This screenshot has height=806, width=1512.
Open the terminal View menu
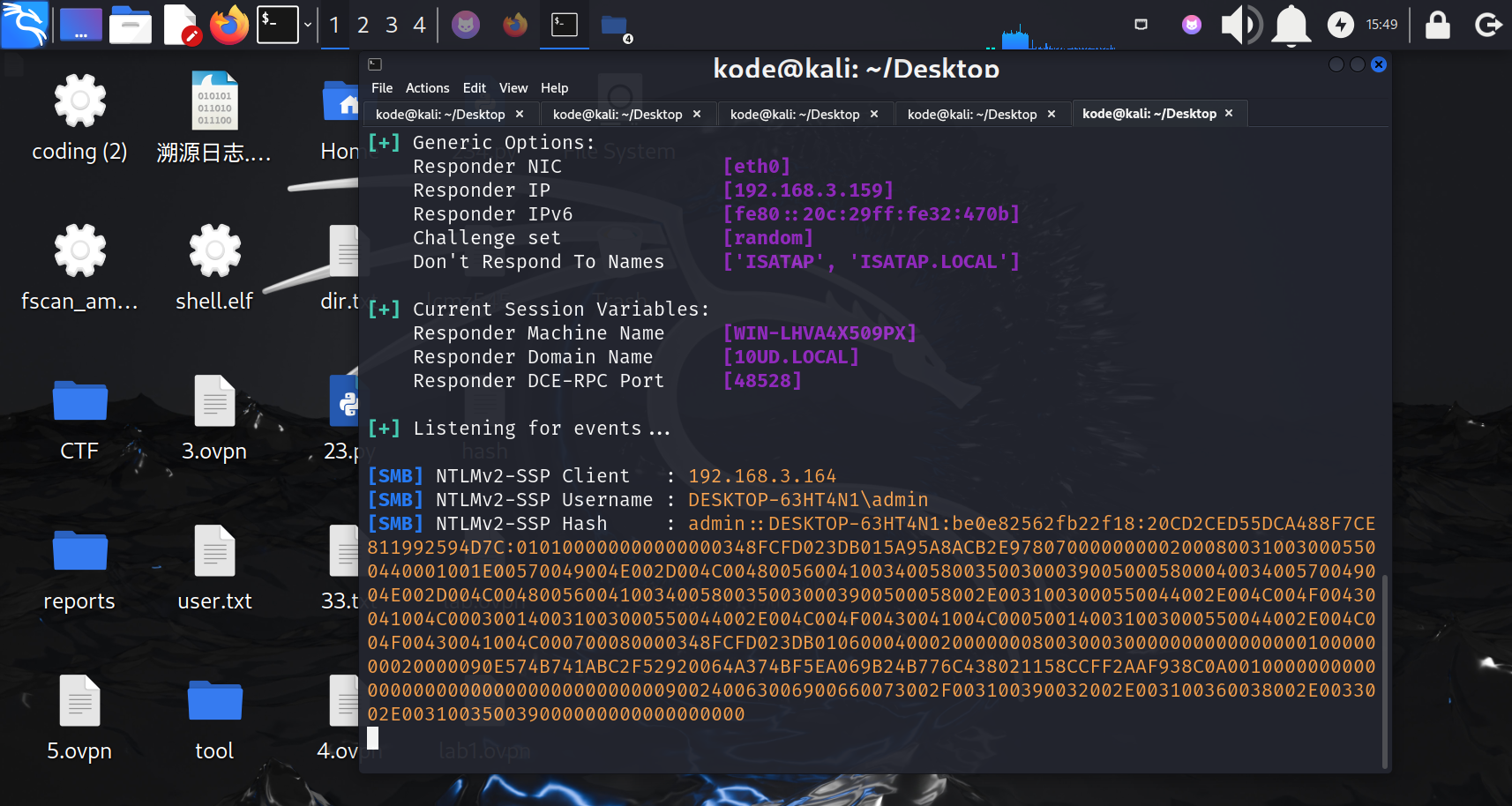coord(513,88)
